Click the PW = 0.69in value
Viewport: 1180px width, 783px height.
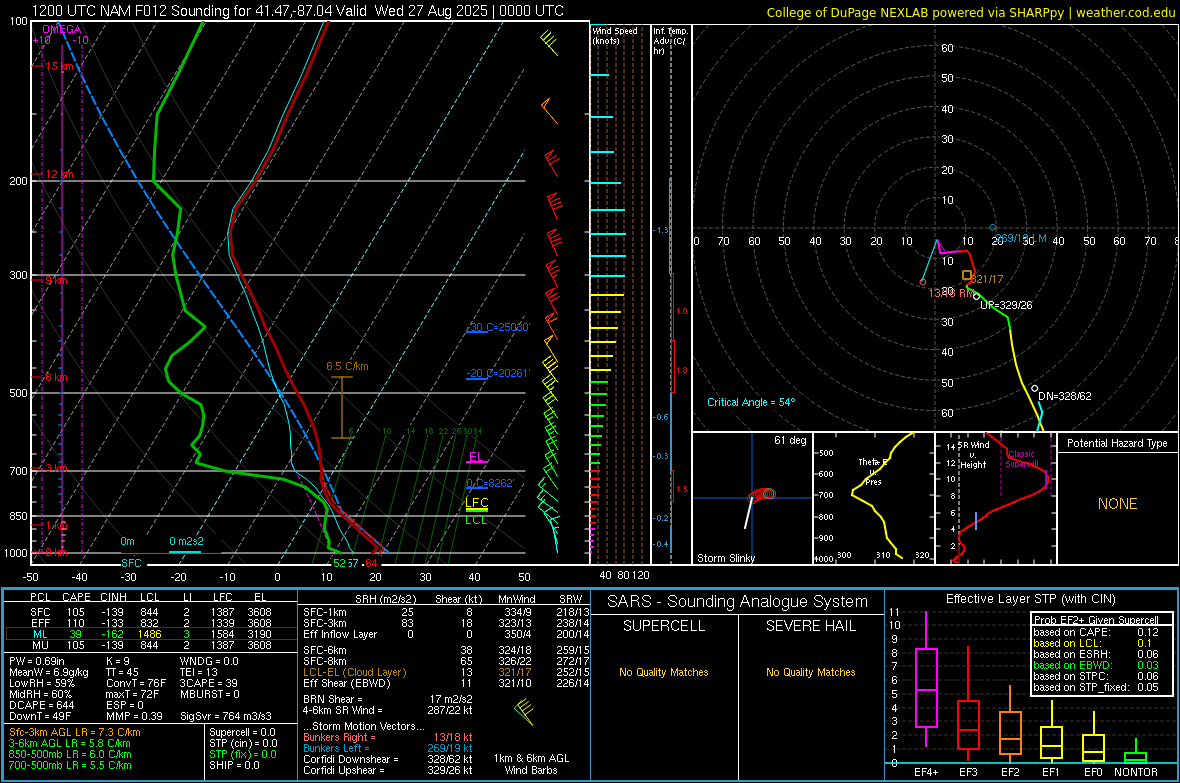36,661
